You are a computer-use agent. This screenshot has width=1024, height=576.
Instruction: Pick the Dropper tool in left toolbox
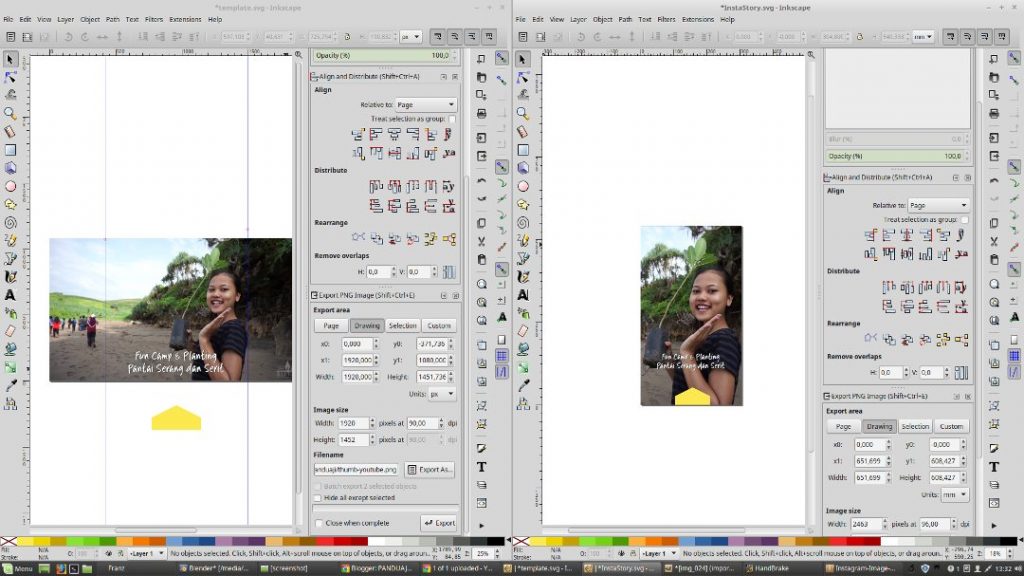[x=11, y=385]
